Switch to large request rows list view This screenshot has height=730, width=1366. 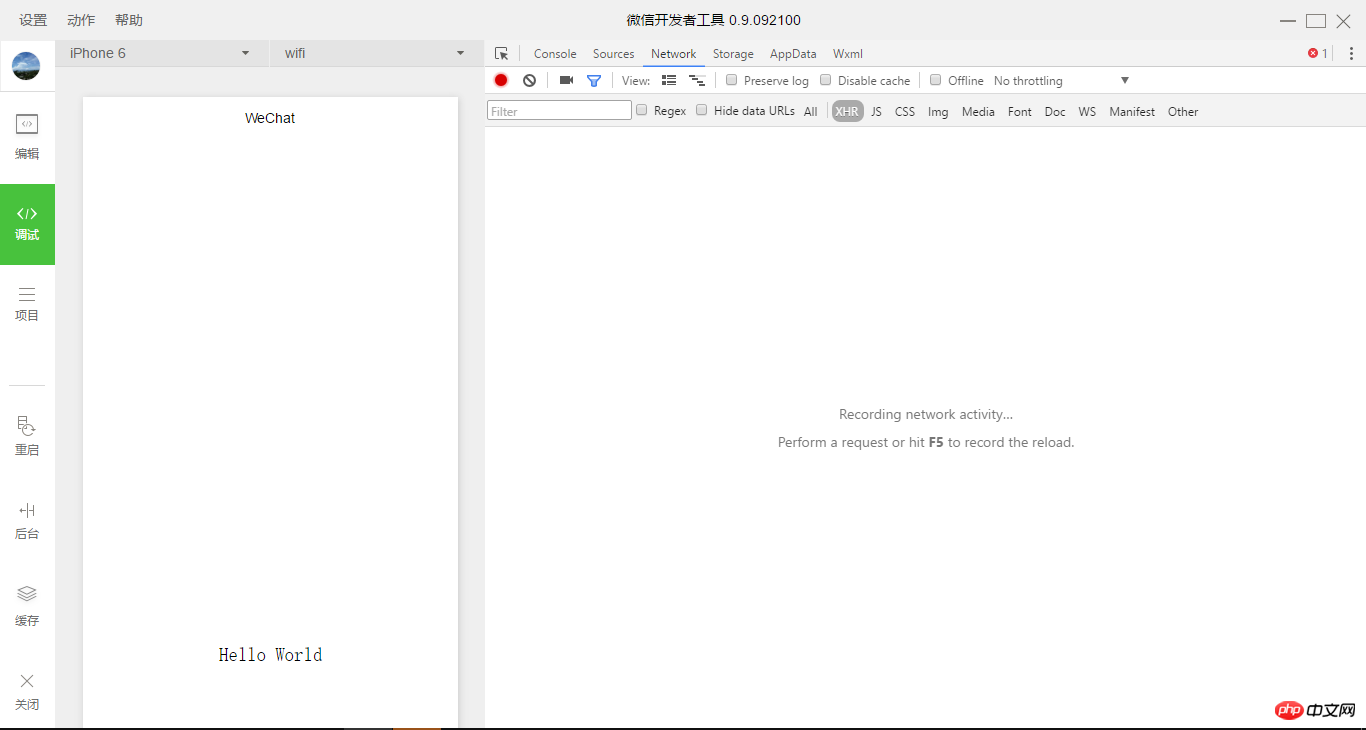[x=669, y=80]
